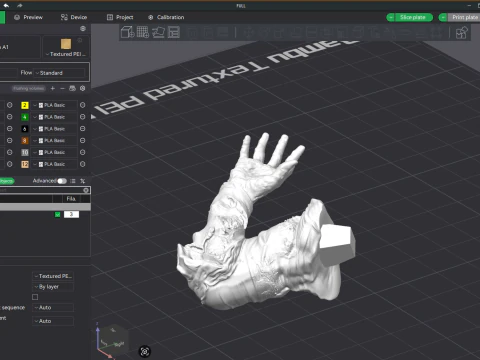Tick the empty checkbox below By layer
The image size is (480, 360).
pyautogui.click(x=35, y=297)
